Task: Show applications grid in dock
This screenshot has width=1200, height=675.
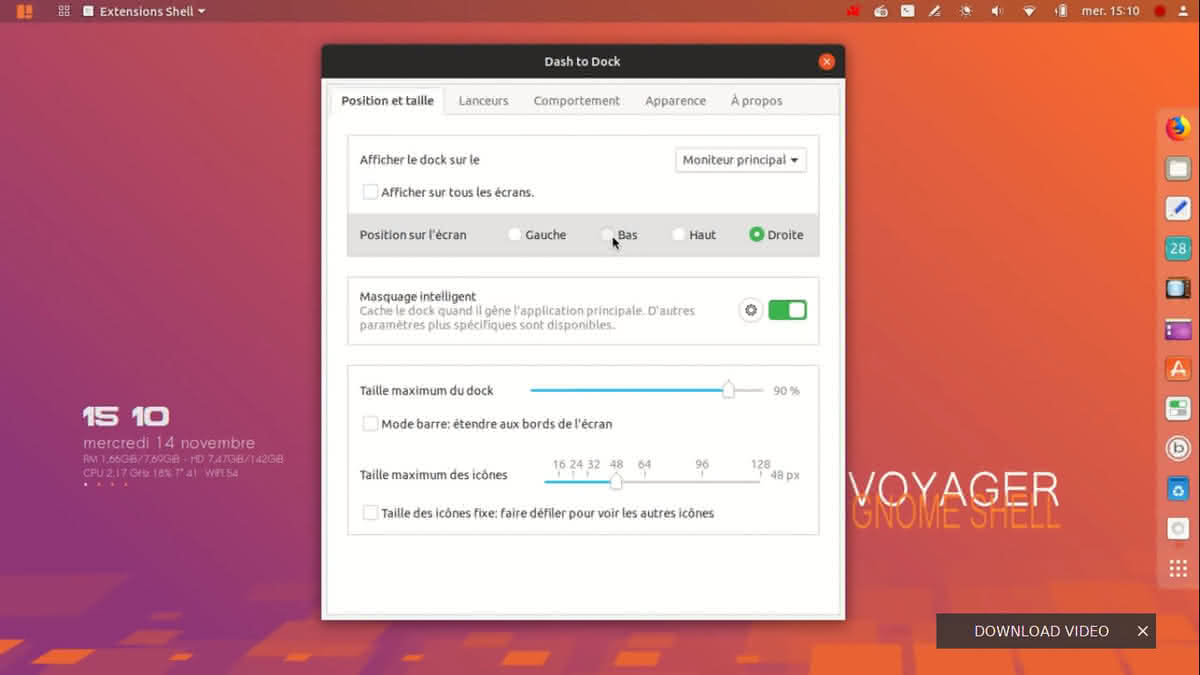Action: (1178, 569)
